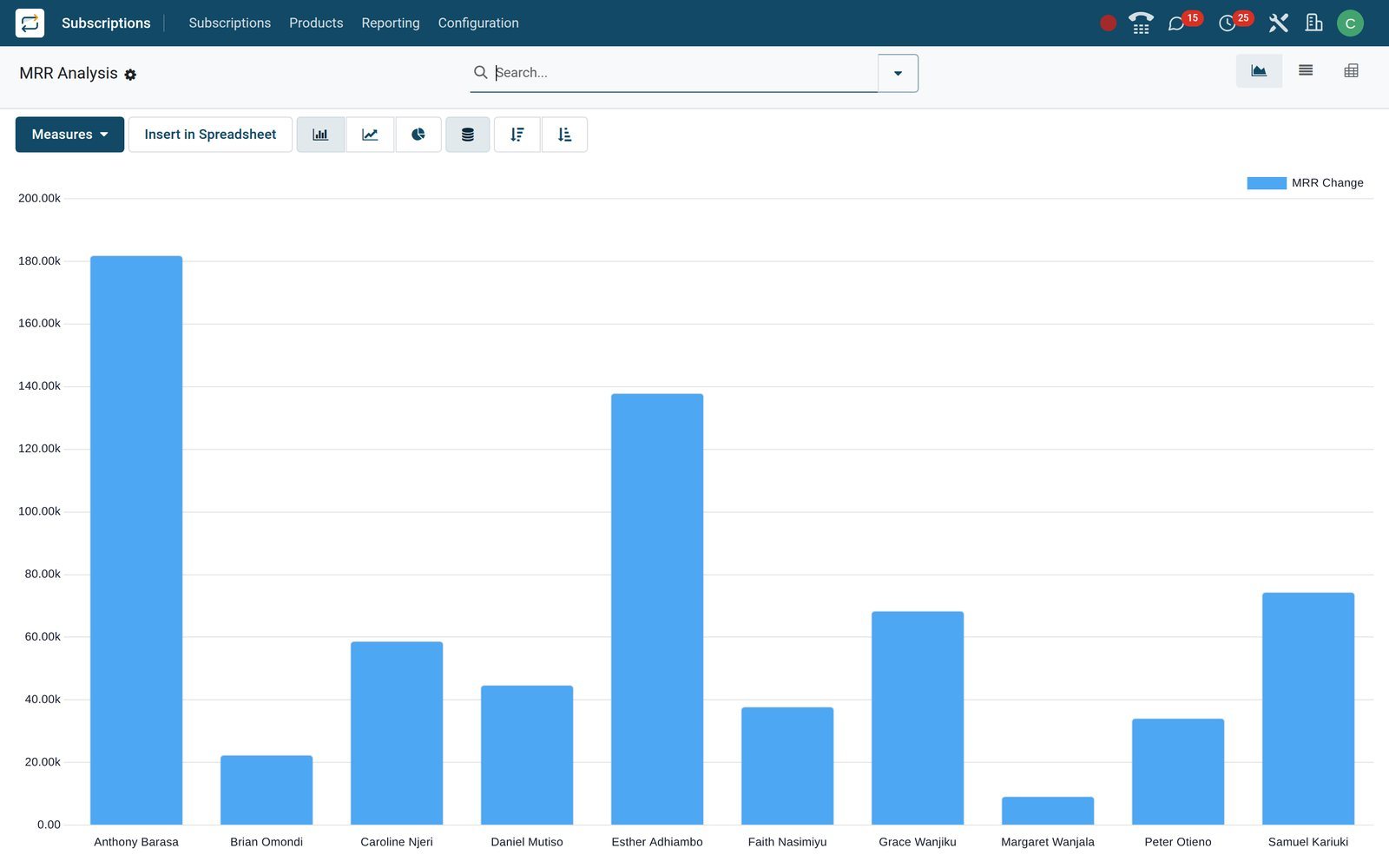Select pie chart mode
The image size is (1389, 868).
[x=418, y=135]
